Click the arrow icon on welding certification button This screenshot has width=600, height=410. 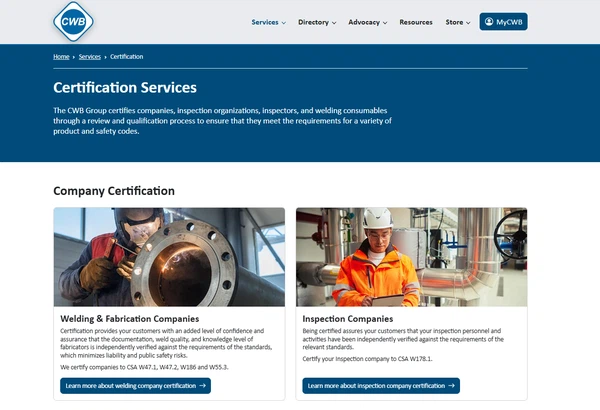point(202,385)
